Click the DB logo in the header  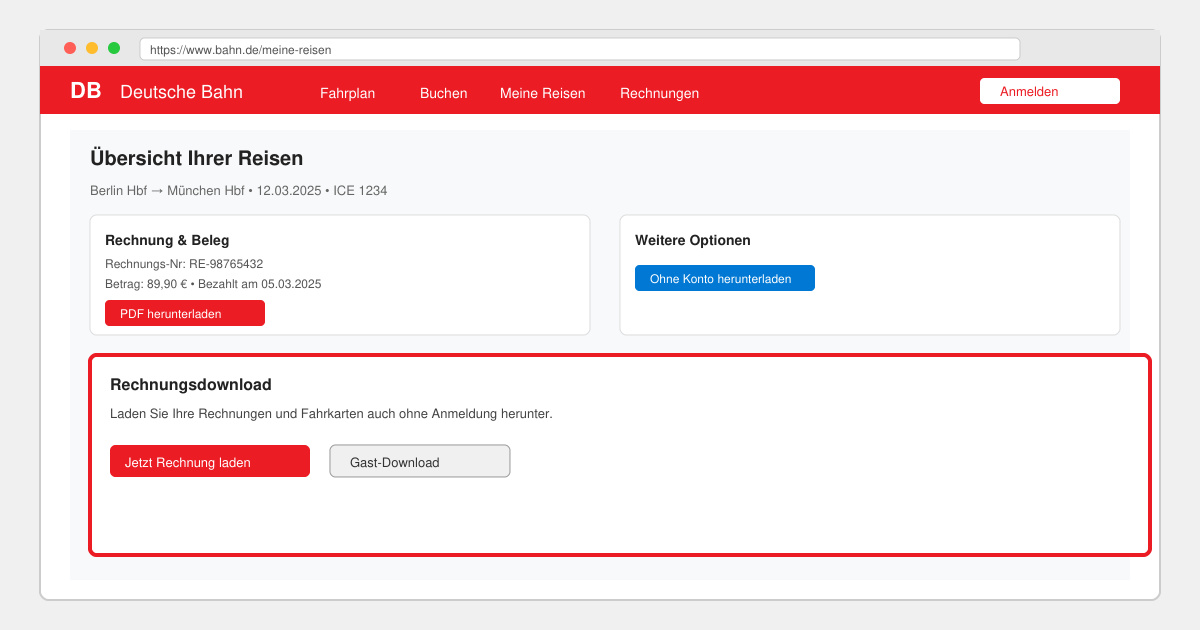tap(85, 91)
